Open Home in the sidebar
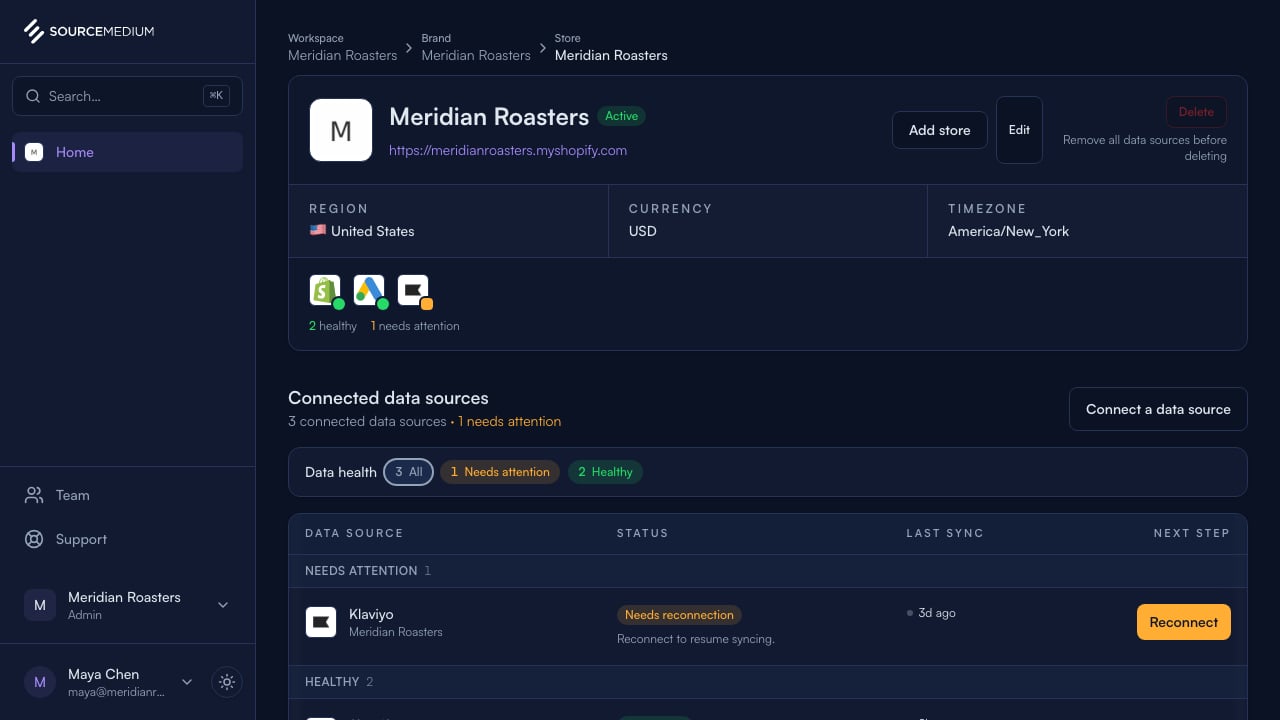This screenshot has width=1280, height=720. [x=127, y=152]
